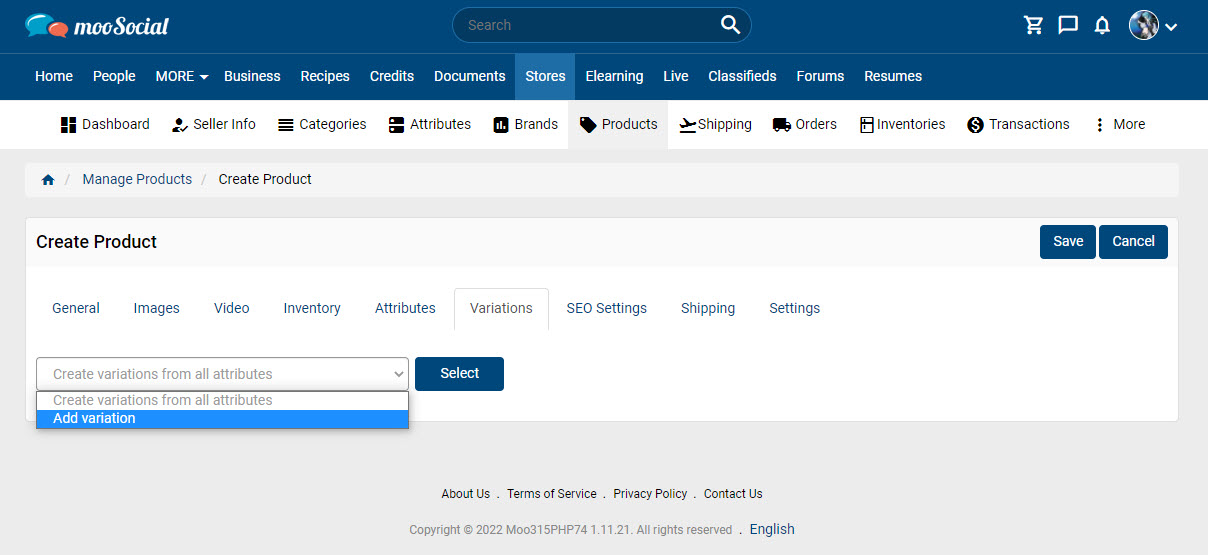Open About Us footer link
The height and width of the screenshot is (555, 1208).
coord(466,494)
